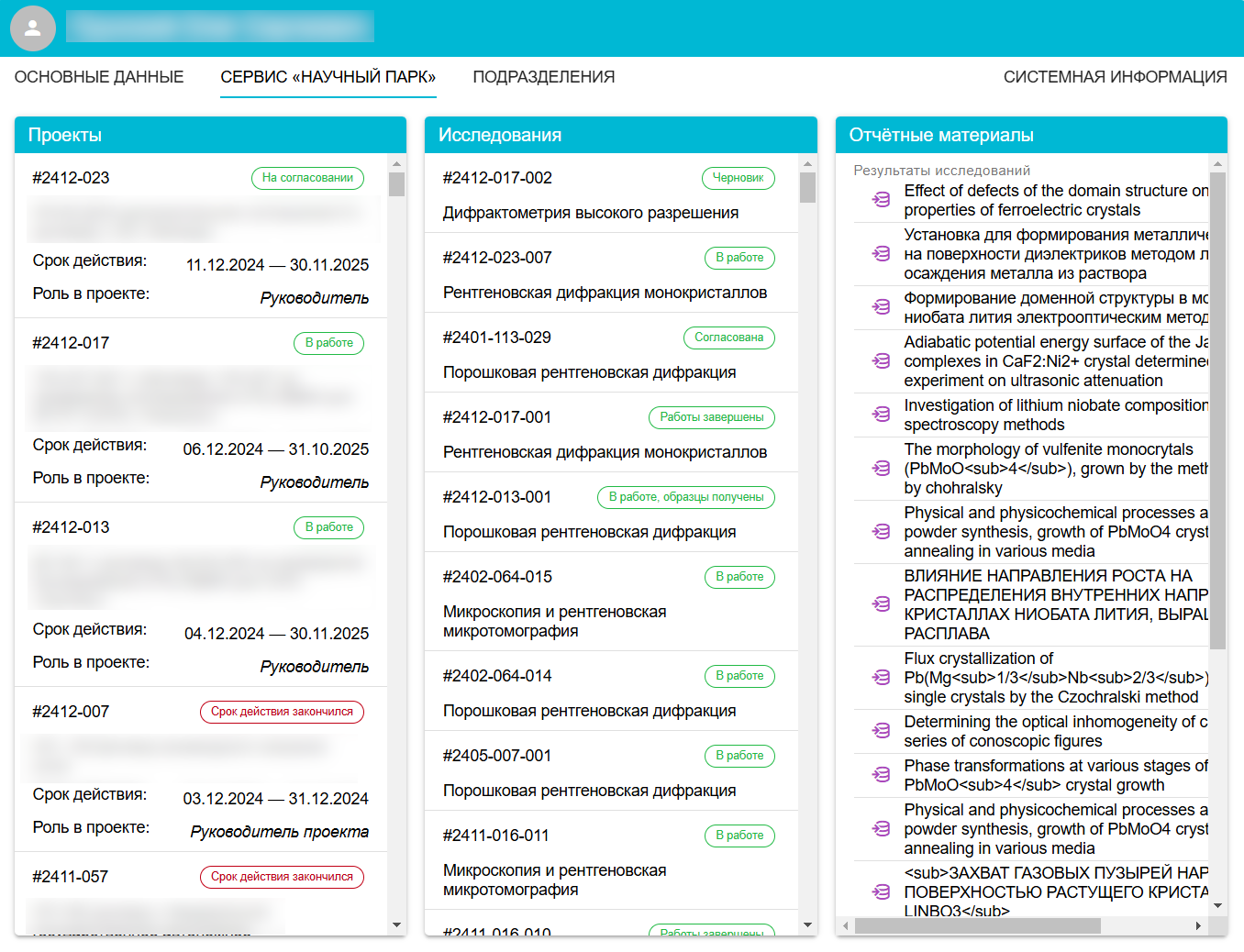Open 'Effect of defects of the domain structure' report

(x=1056, y=200)
